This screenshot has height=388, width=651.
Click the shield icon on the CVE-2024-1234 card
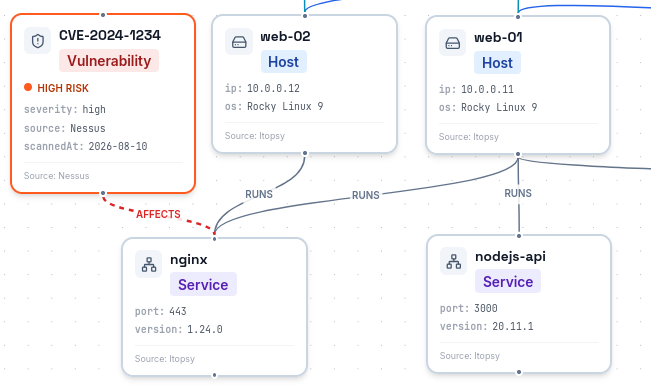pos(38,41)
